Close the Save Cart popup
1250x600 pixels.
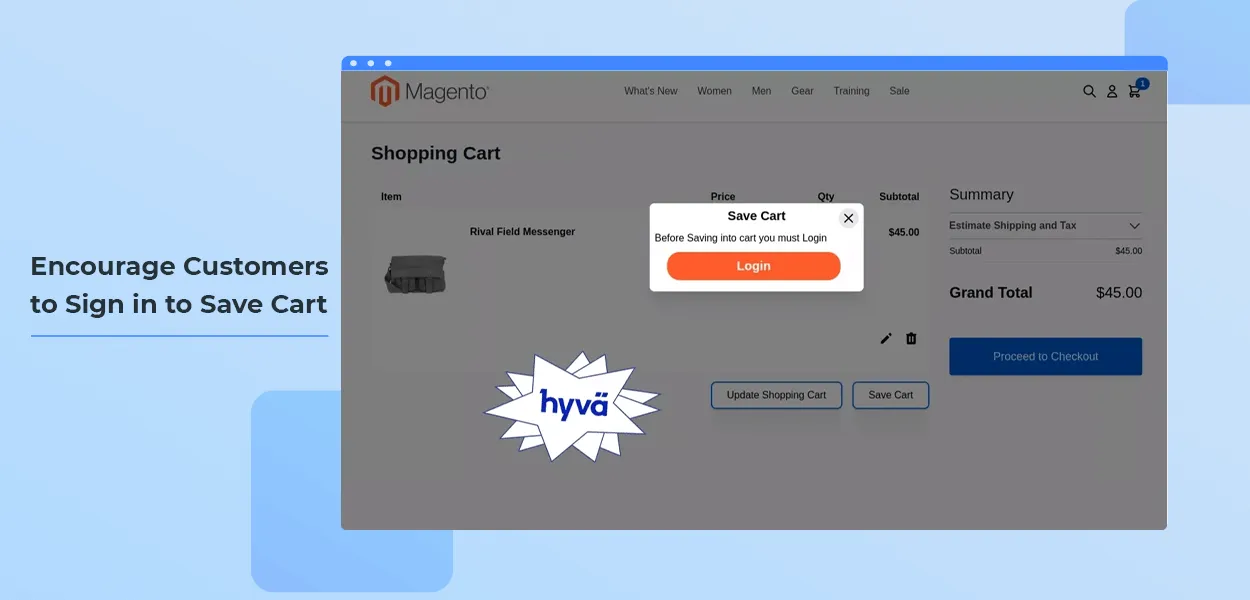(848, 218)
